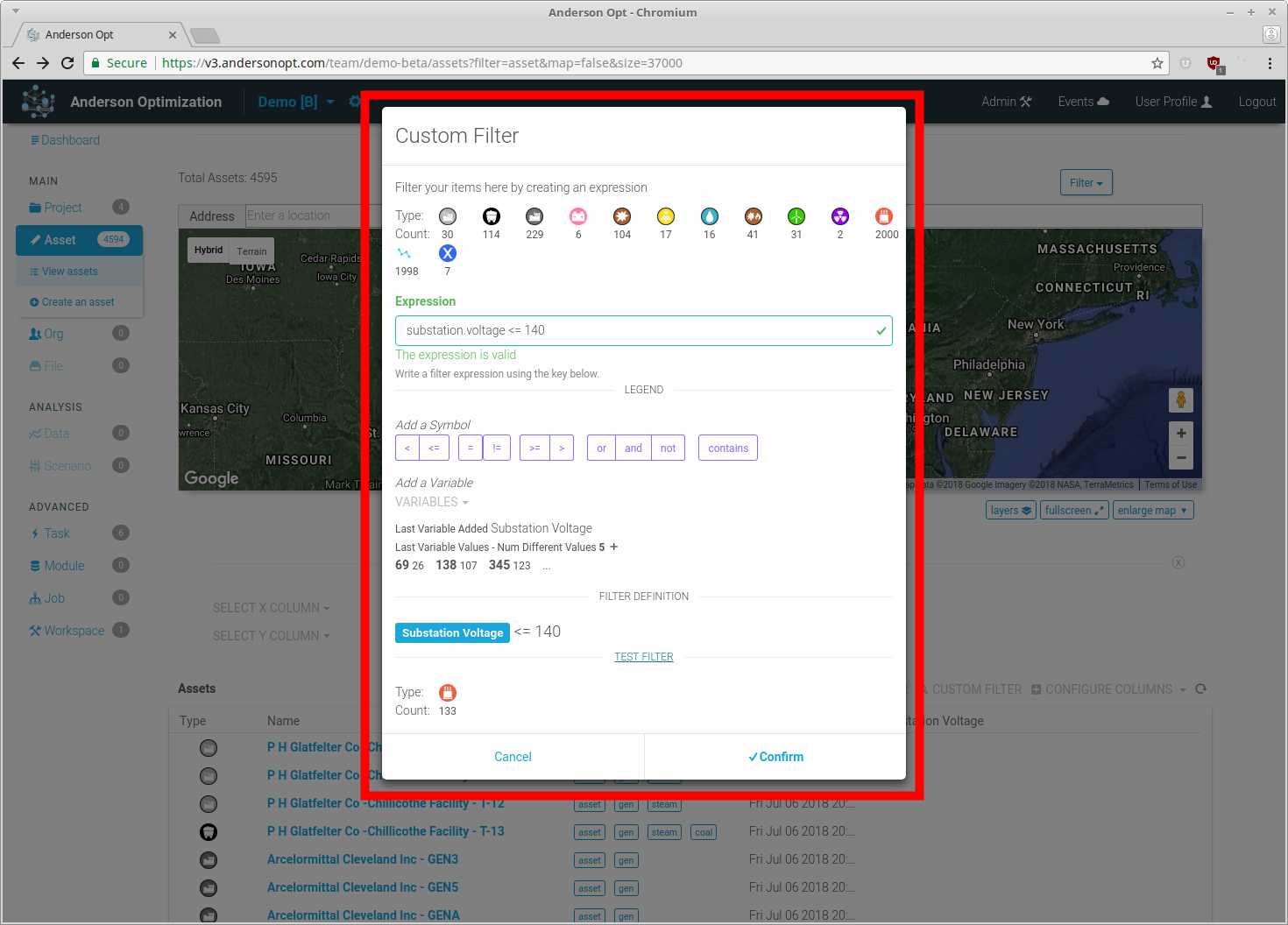The width and height of the screenshot is (1288, 925).
Task: Switch the map to Hybrid view
Action: [x=209, y=251]
